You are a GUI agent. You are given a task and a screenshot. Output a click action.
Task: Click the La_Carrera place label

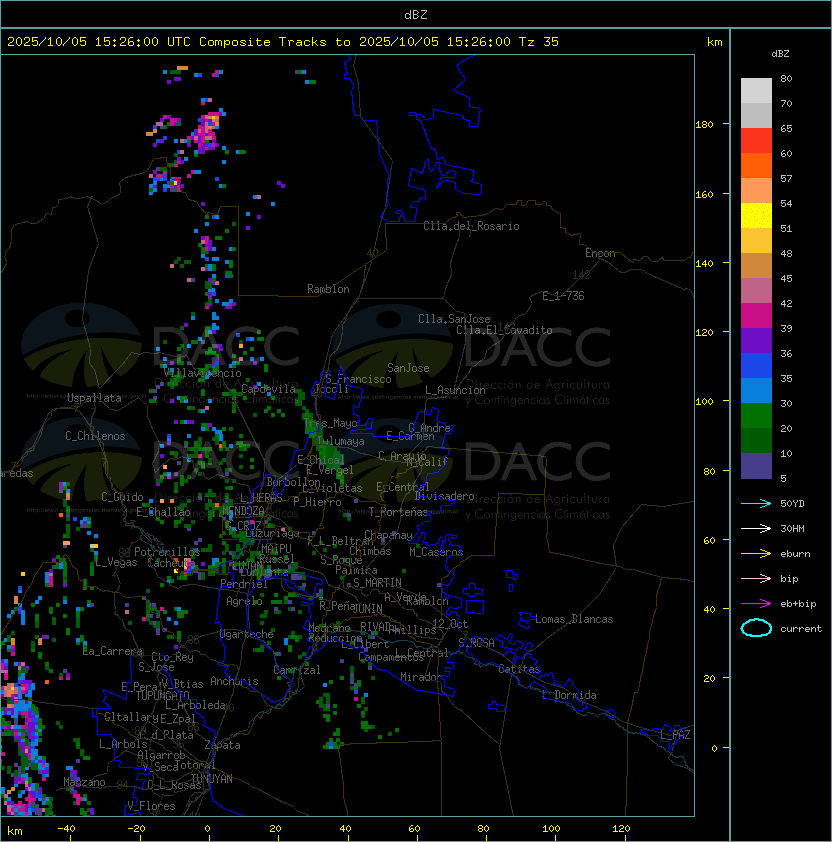113,651
